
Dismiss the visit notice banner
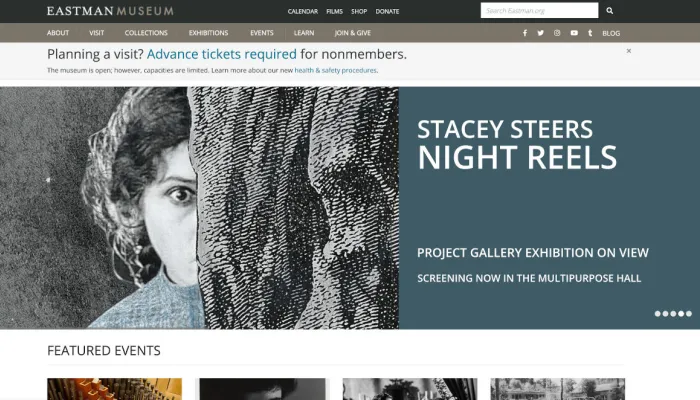coord(629,51)
